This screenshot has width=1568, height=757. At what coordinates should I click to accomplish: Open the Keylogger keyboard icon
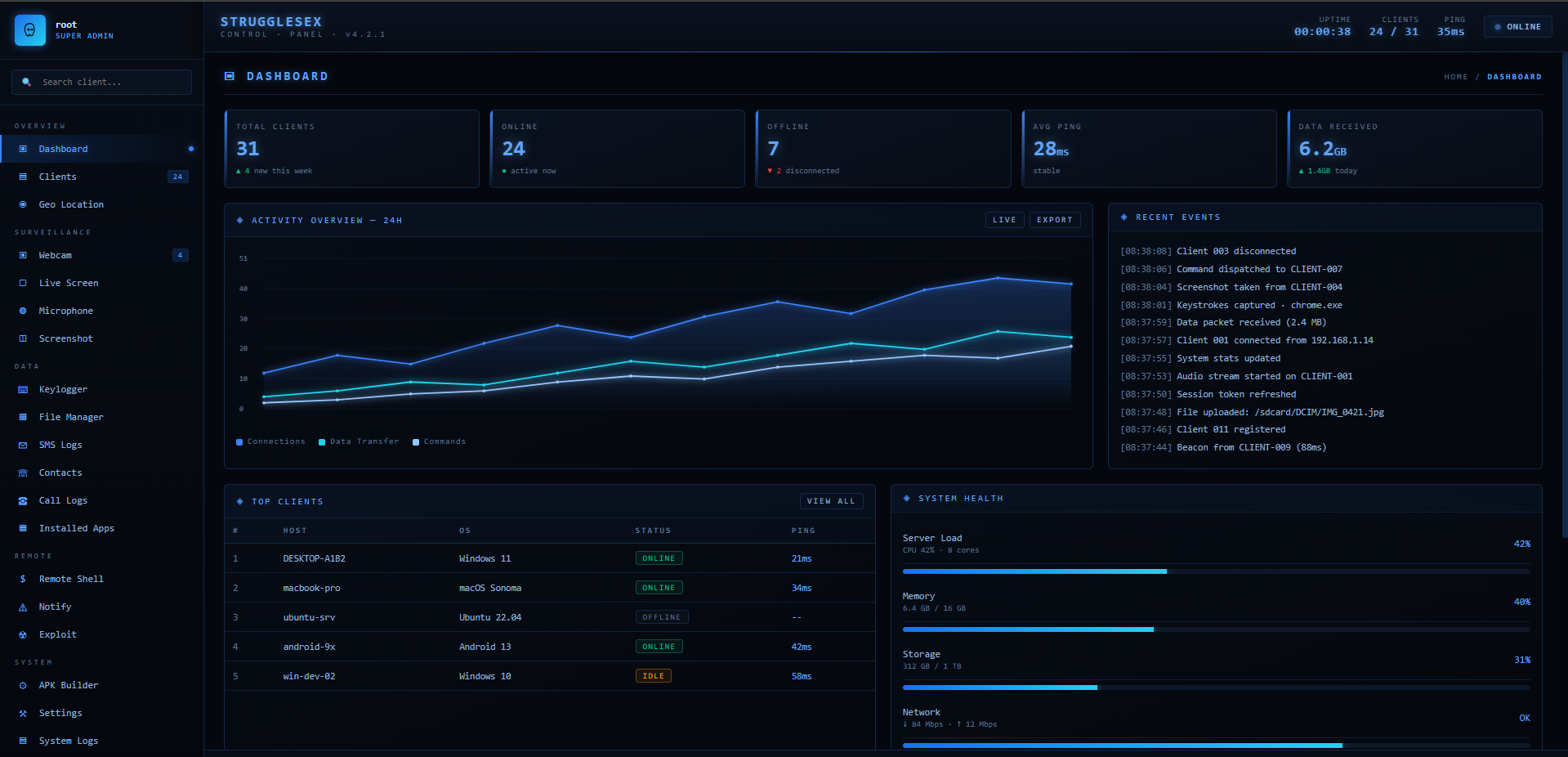[x=23, y=389]
